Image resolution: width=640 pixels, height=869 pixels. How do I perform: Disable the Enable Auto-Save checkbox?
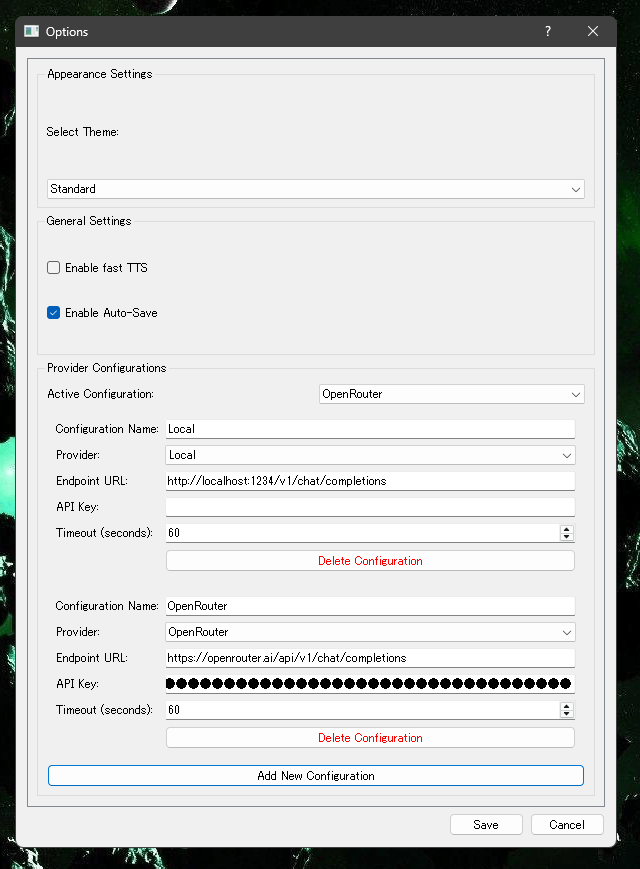point(54,313)
